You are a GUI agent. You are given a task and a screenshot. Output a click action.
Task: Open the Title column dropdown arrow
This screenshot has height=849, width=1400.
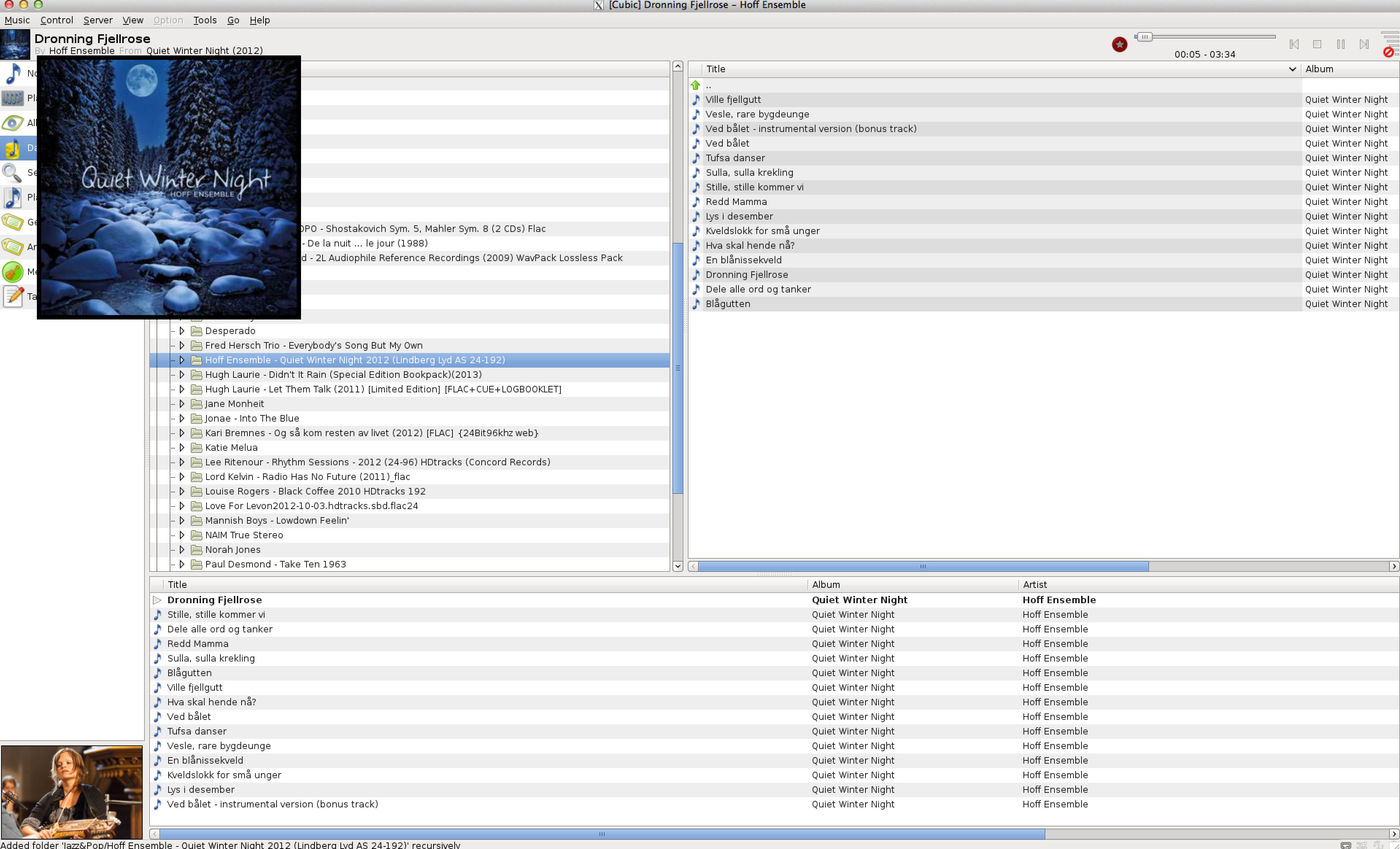1292,69
